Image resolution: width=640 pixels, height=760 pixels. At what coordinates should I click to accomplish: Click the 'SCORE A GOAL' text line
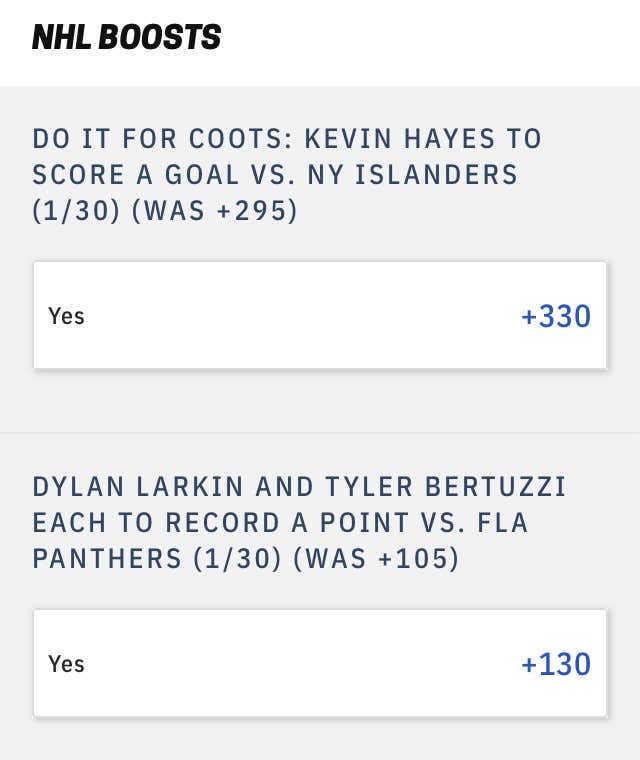pos(136,174)
